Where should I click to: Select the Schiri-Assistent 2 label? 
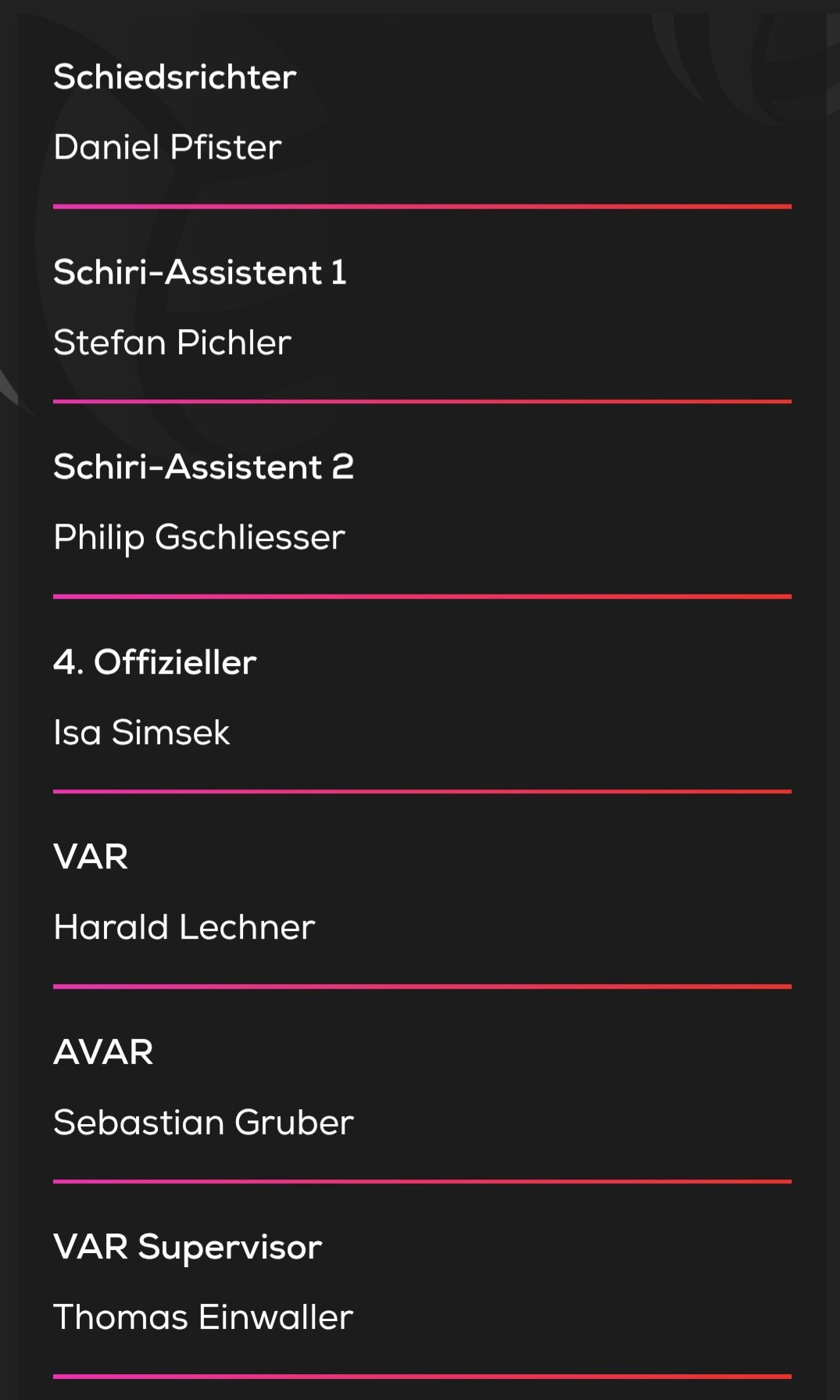pyautogui.click(x=203, y=467)
